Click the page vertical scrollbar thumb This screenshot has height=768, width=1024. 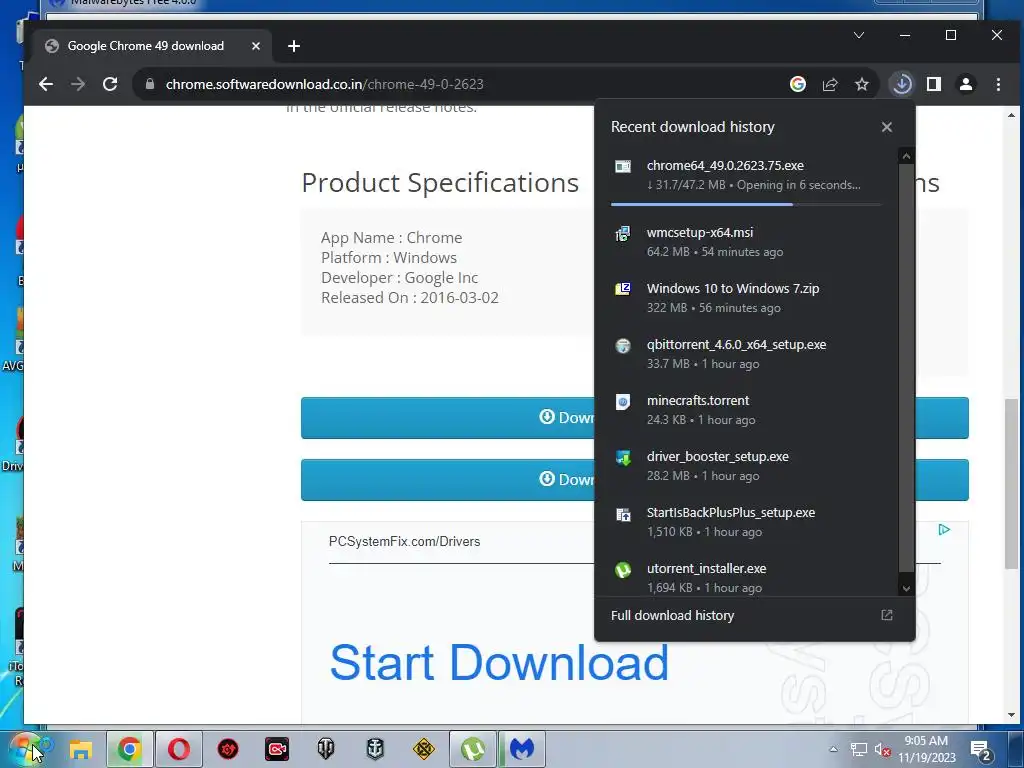point(1011,483)
